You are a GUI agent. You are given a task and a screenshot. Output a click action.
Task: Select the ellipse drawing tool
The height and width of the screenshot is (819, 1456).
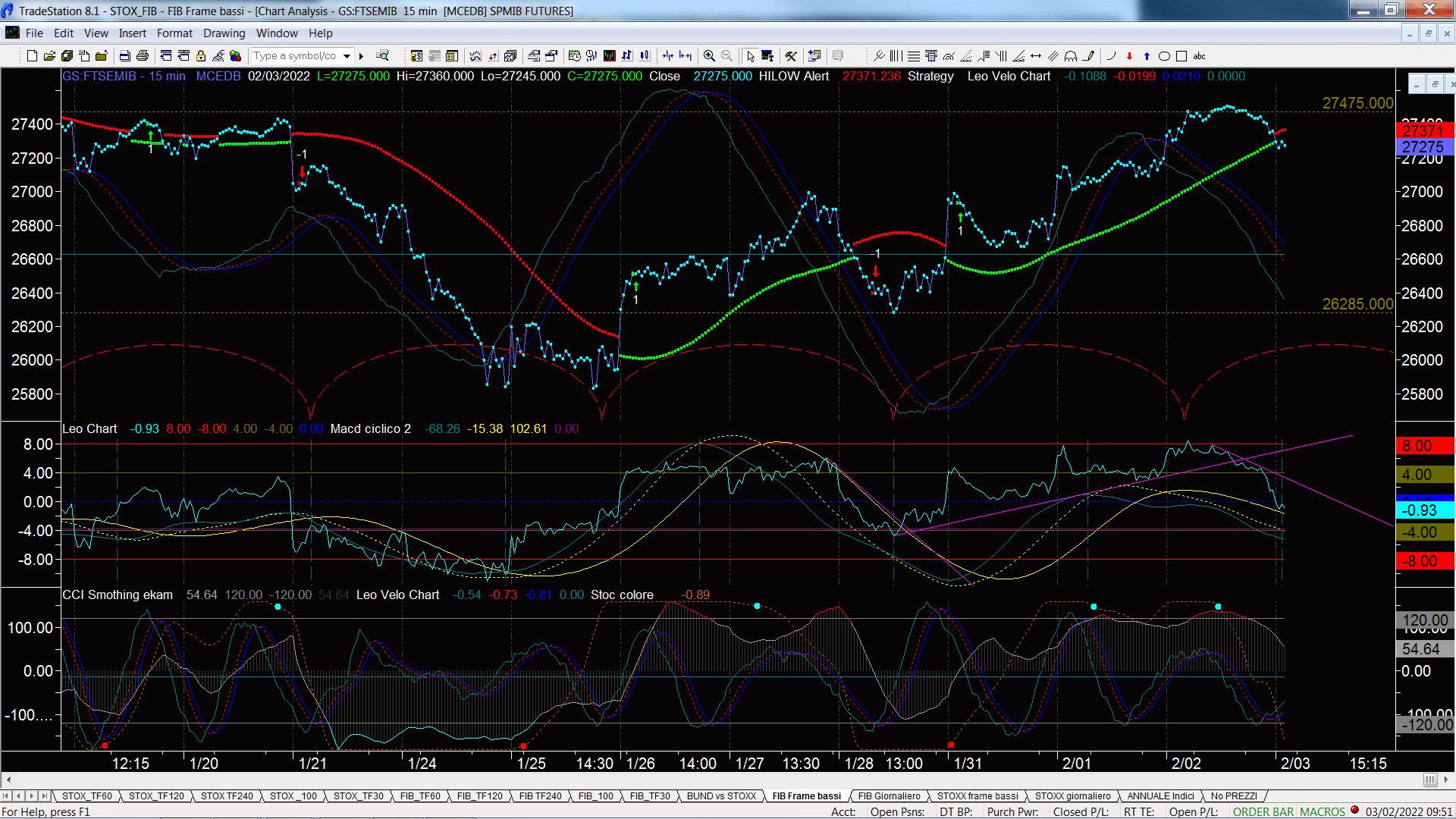tap(1164, 55)
